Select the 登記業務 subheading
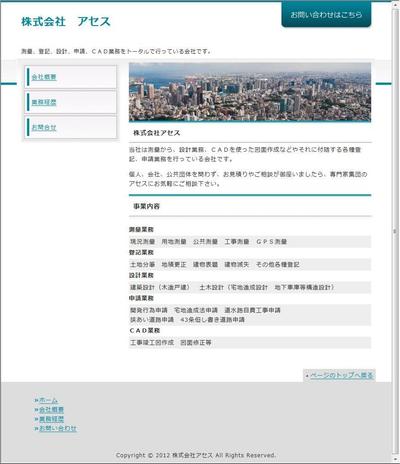This screenshot has width=400, height=464. [x=141, y=252]
